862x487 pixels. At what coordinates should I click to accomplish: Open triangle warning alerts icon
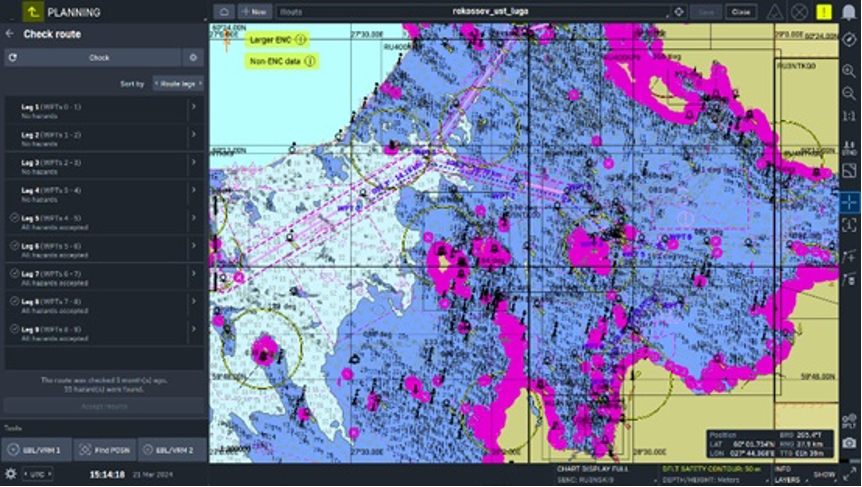(x=774, y=12)
